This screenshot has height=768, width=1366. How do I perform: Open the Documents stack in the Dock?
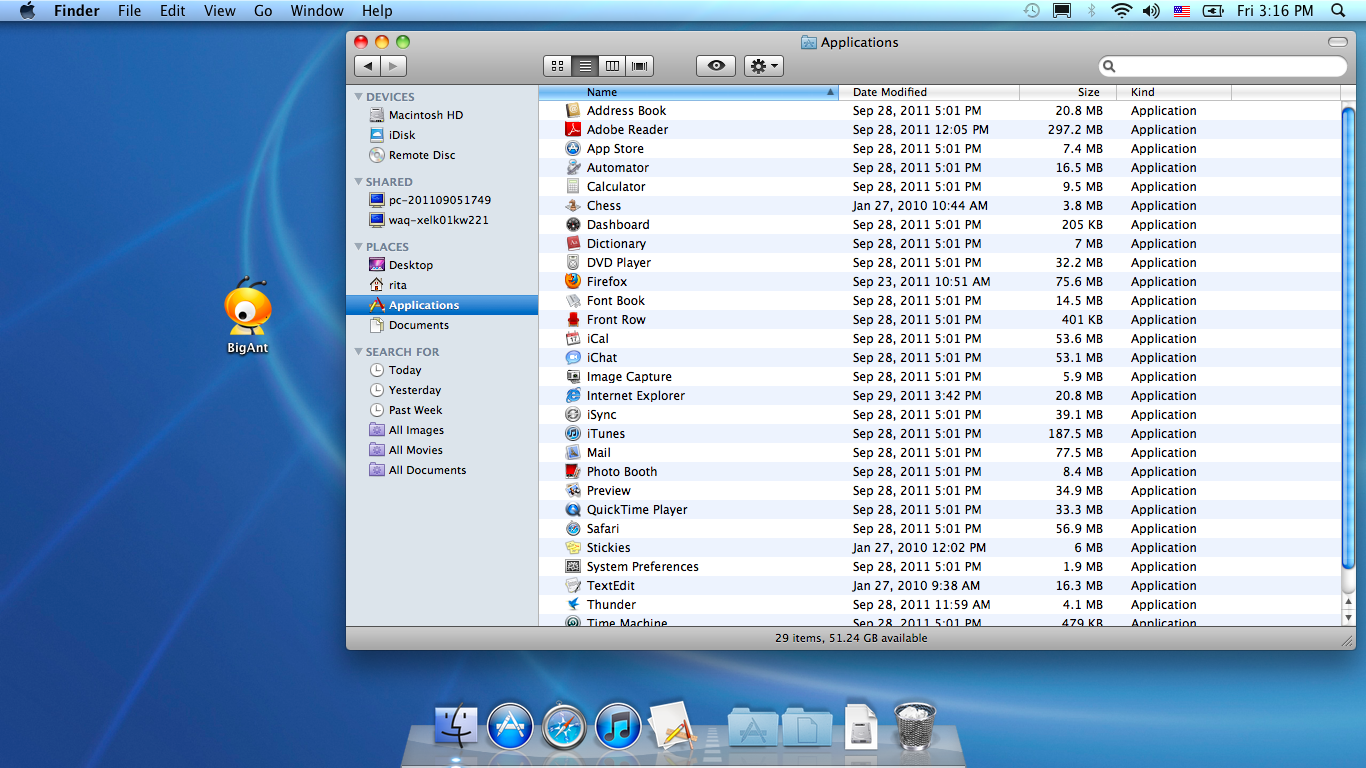pyautogui.click(x=806, y=727)
